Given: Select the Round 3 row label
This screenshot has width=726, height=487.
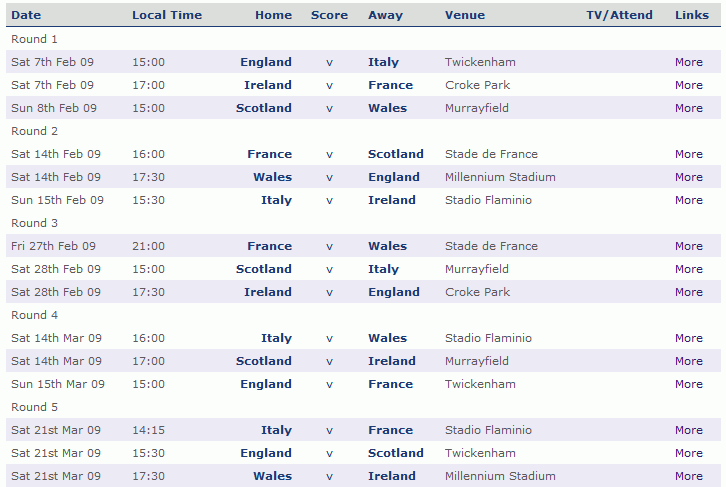Looking at the screenshot, I should click(x=34, y=223).
